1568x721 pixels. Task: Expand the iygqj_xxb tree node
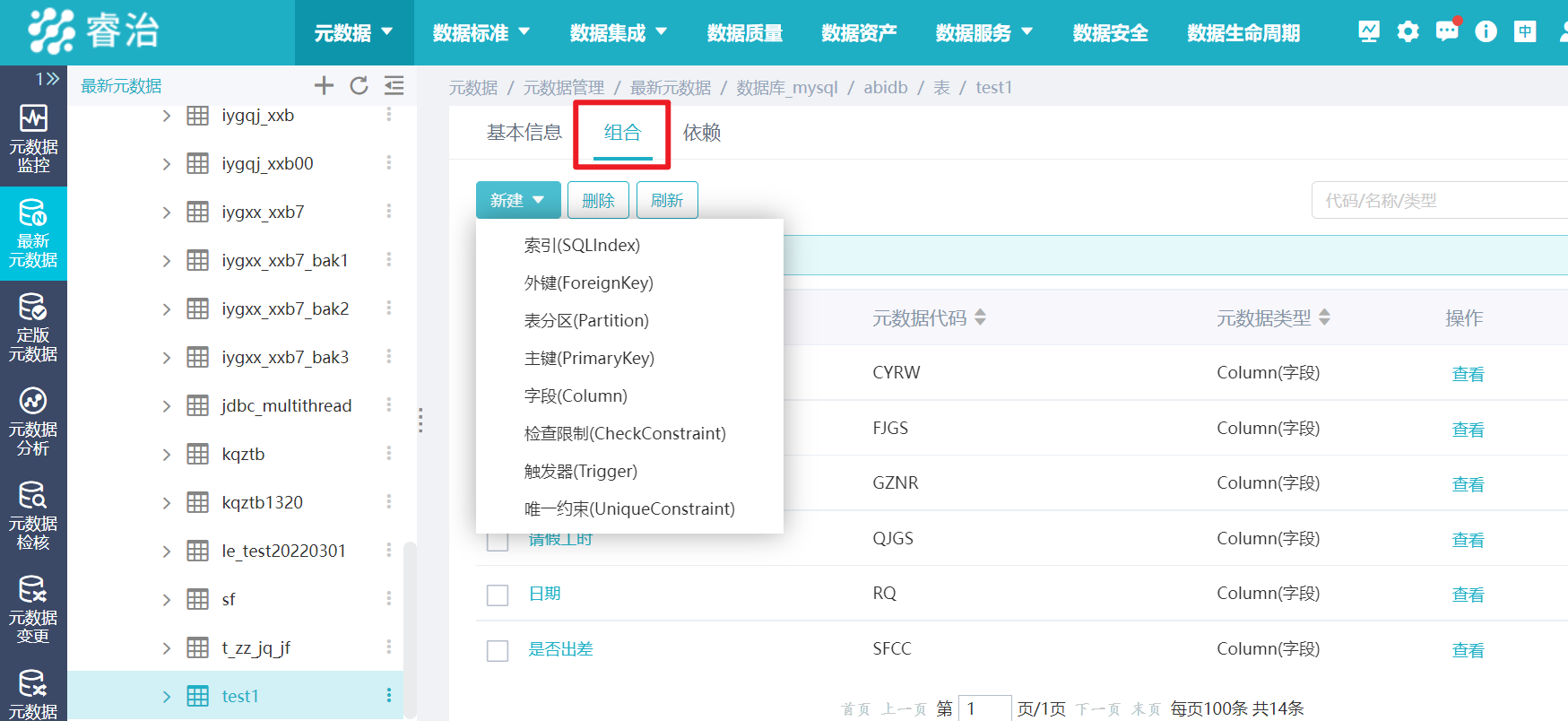point(166,116)
